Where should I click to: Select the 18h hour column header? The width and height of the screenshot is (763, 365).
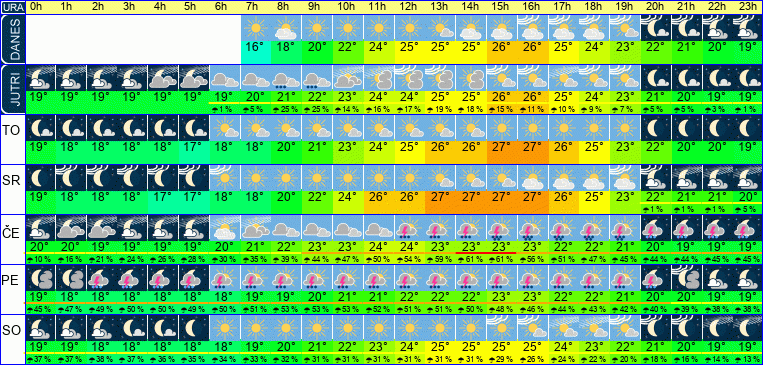coord(594,7)
